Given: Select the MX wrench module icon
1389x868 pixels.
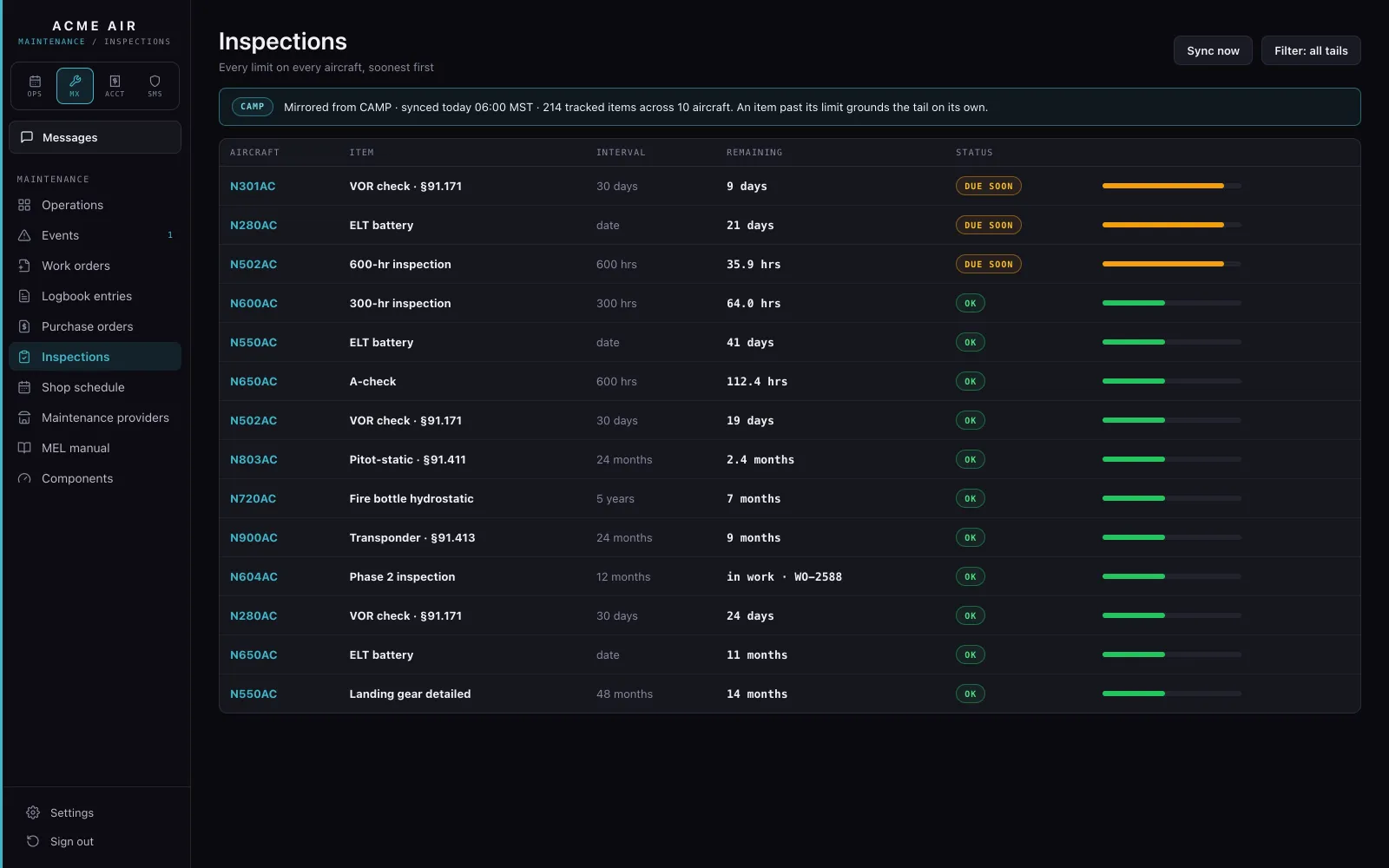Looking at the screenshot, I should coord(75,86).
